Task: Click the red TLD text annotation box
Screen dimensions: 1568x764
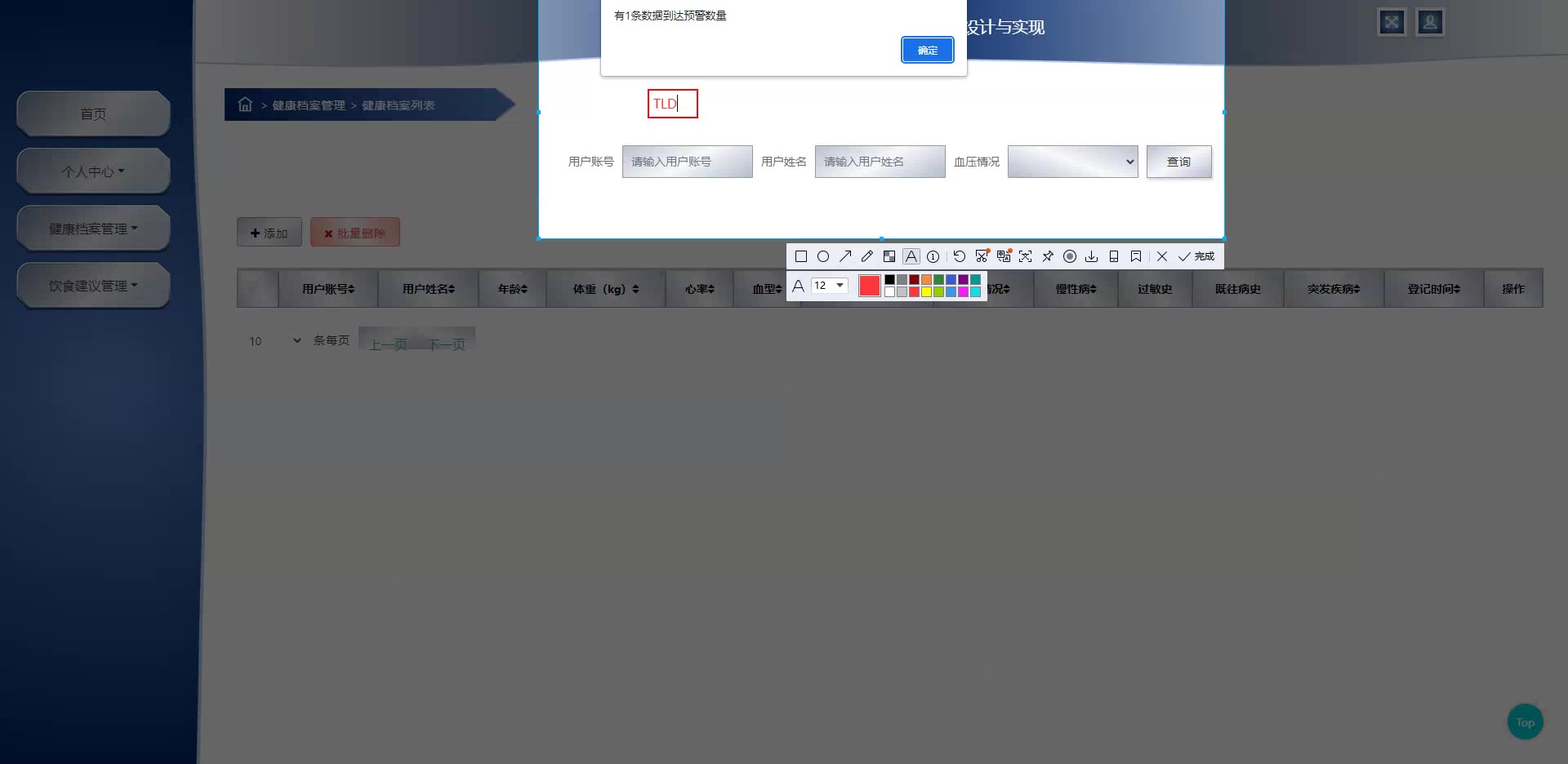Action: 673,104
